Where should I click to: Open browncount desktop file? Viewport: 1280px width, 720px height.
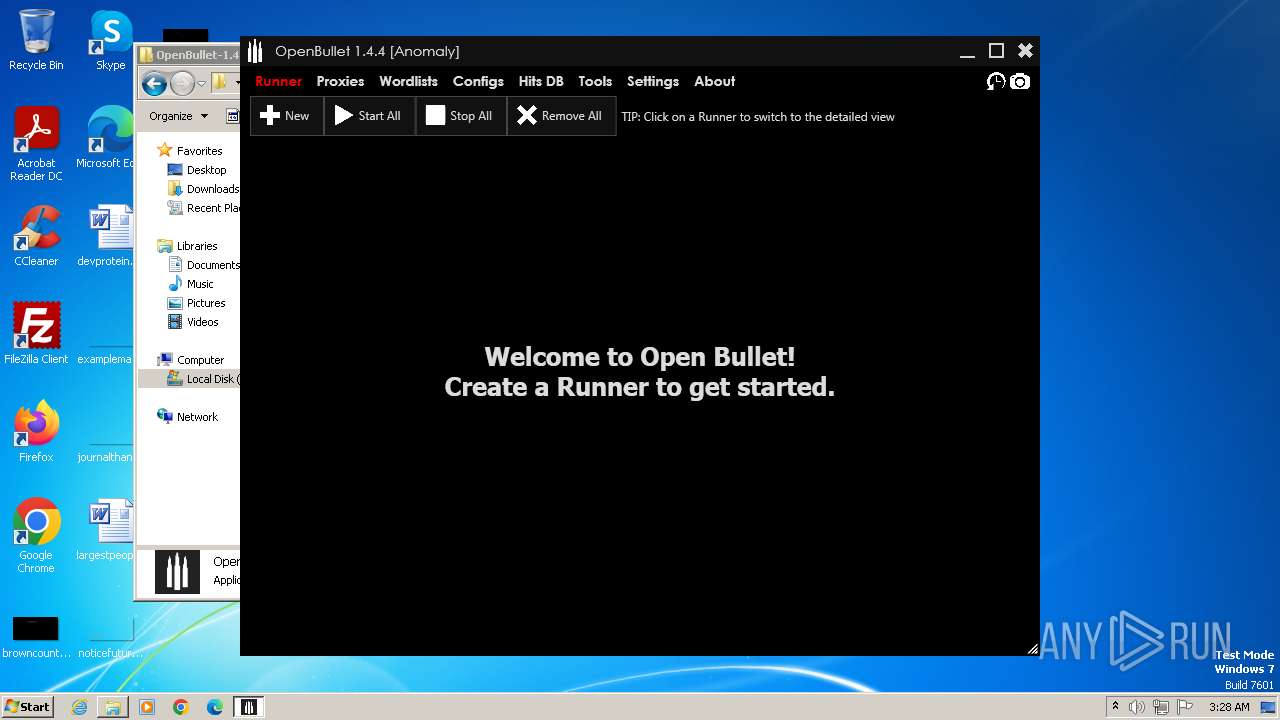click(36, 638)
